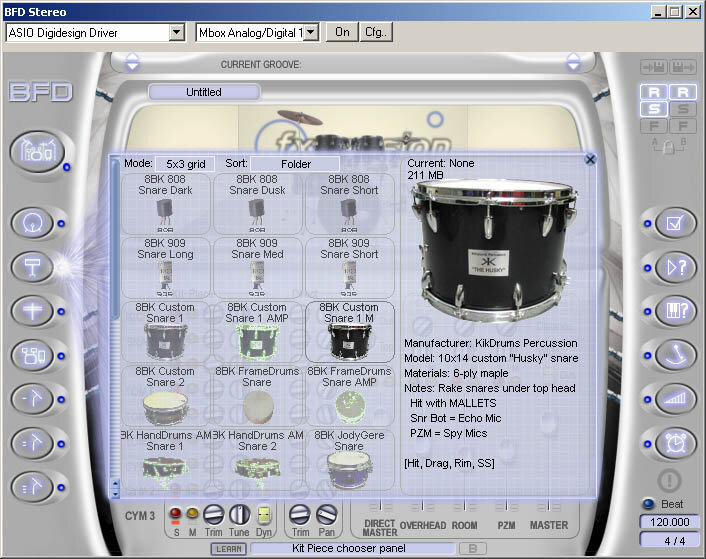
Task: Select 8BK 909 Snare Med kit piece
Action: pyautogui.click(x=257, y=267)
